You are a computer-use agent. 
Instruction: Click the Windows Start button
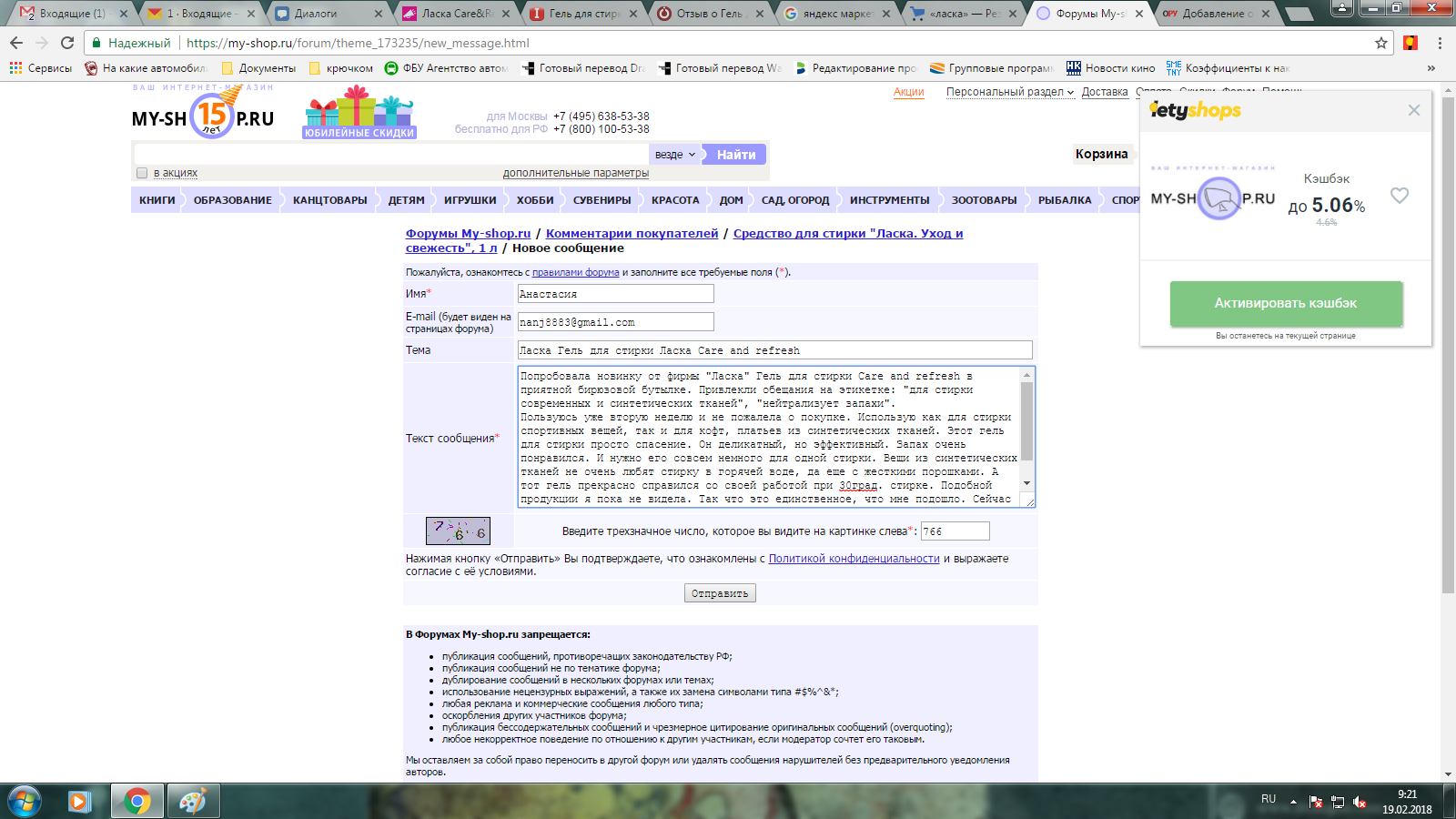(24, 801)
